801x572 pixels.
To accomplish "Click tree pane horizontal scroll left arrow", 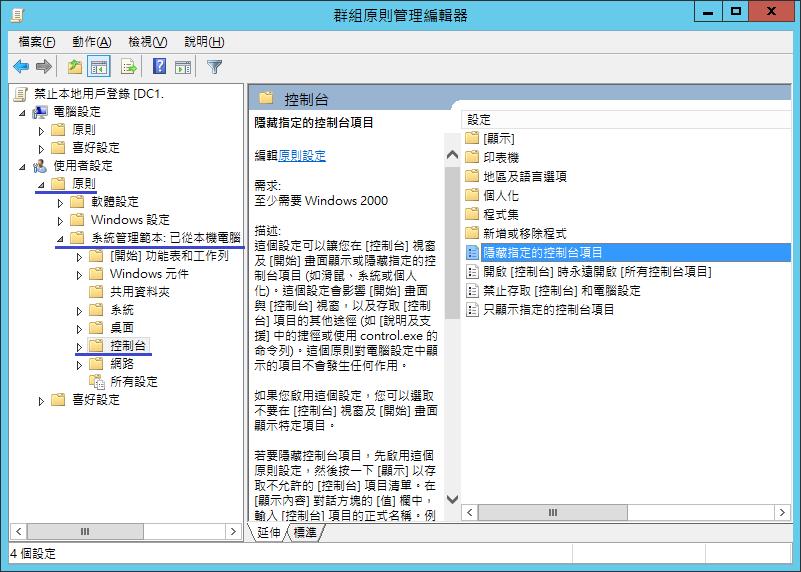I will (x=18, y=531).
